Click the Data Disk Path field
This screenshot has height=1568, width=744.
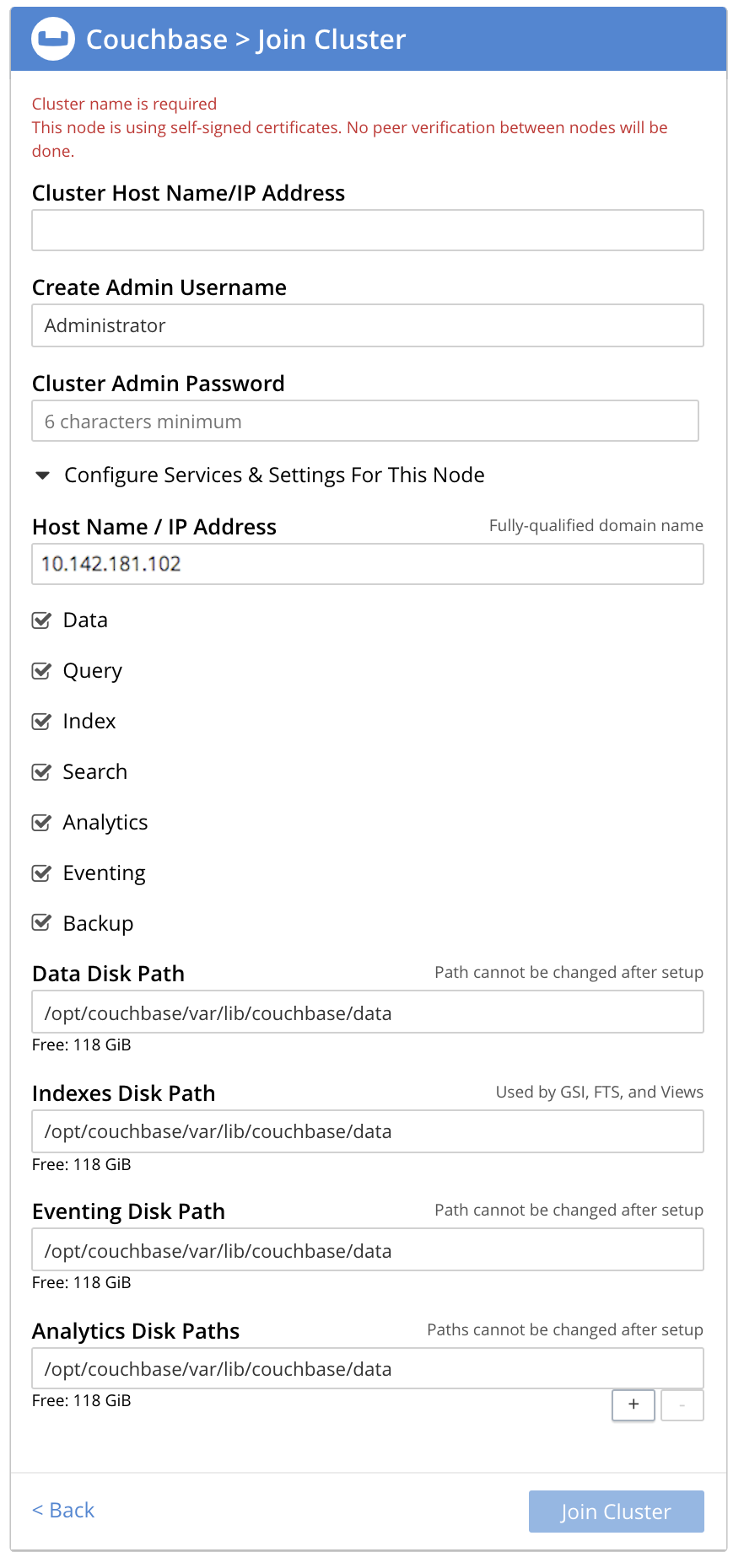click(368, 1012)
